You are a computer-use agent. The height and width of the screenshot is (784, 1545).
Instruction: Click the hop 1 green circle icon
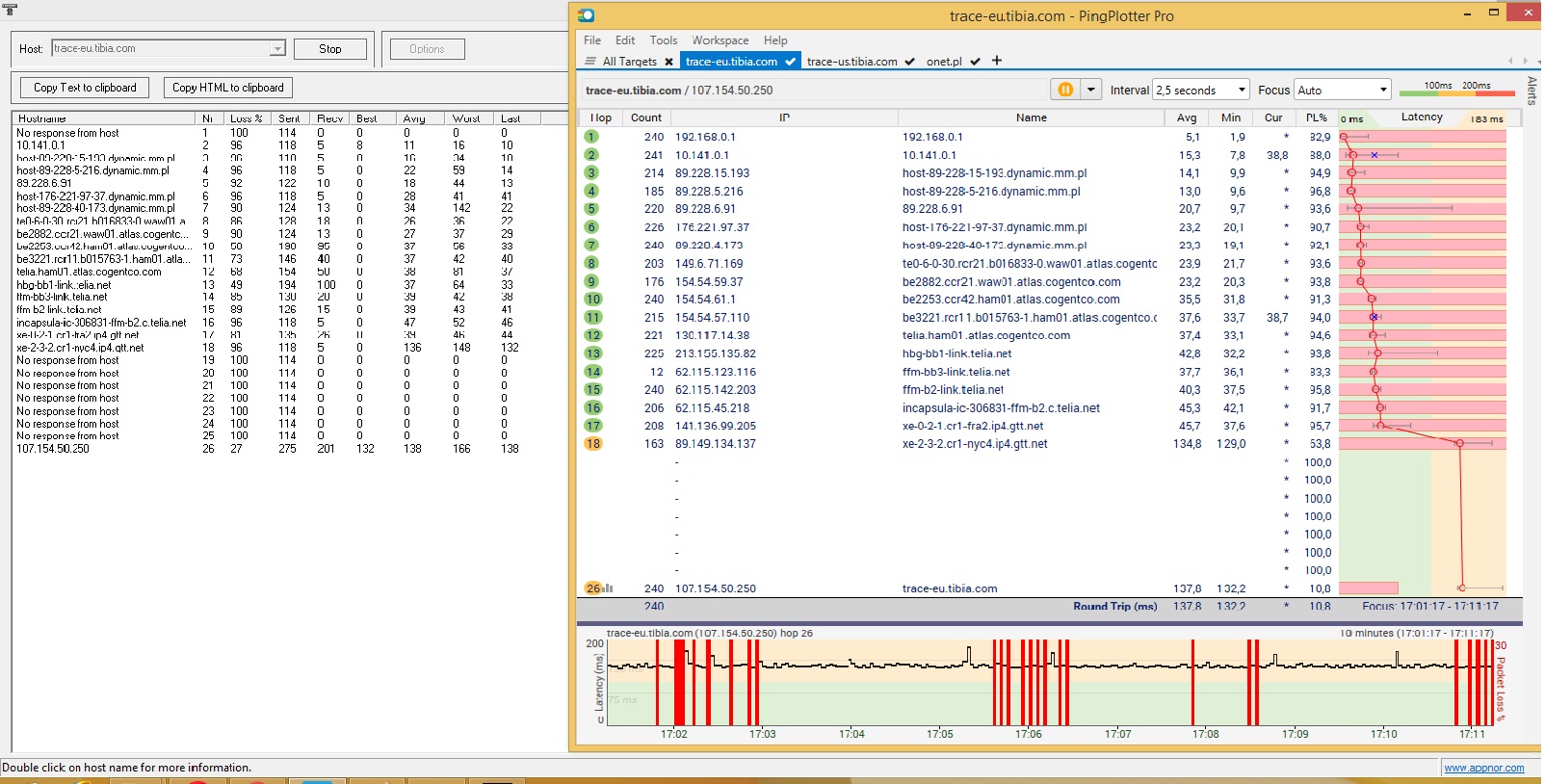[591, 137]
